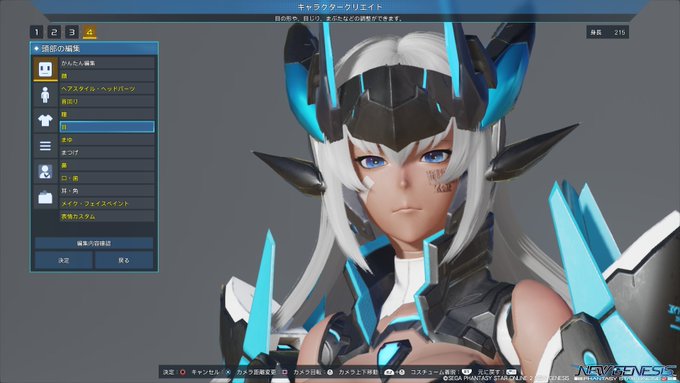The width and height of the screenshot is (680, 383).
Task: Select 鼻 menu entry
Action: pos(107,165)
